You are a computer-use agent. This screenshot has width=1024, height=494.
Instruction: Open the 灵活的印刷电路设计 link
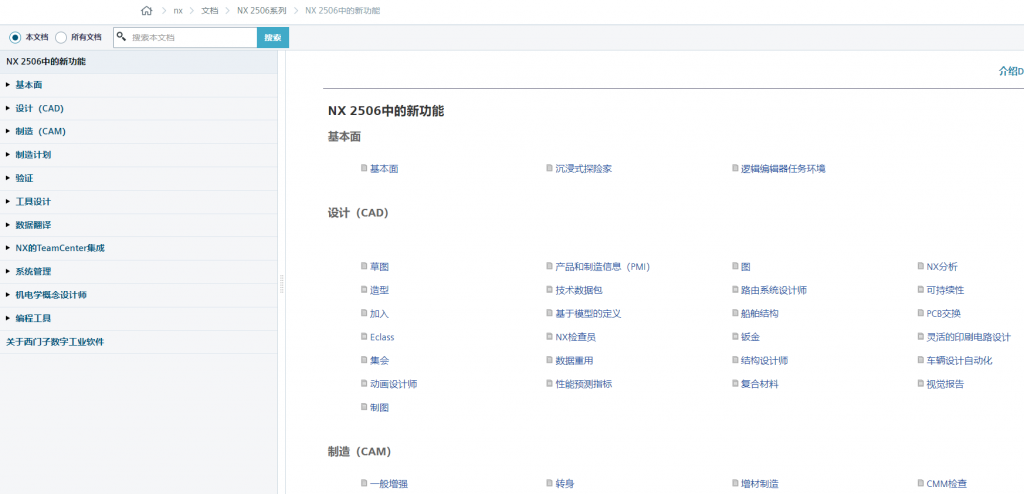(968, 337)
